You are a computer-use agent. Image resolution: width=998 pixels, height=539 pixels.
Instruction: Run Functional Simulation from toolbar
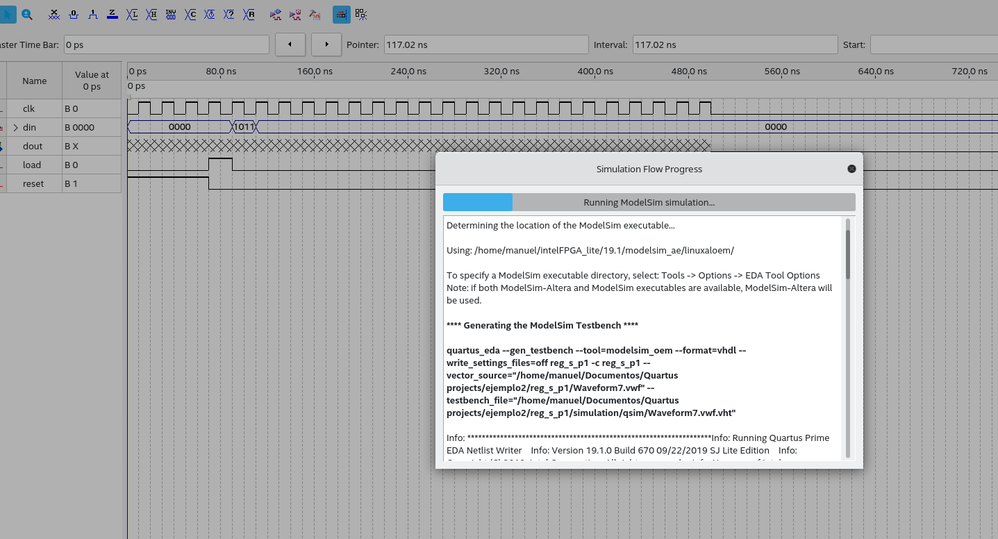coord(275,15)
